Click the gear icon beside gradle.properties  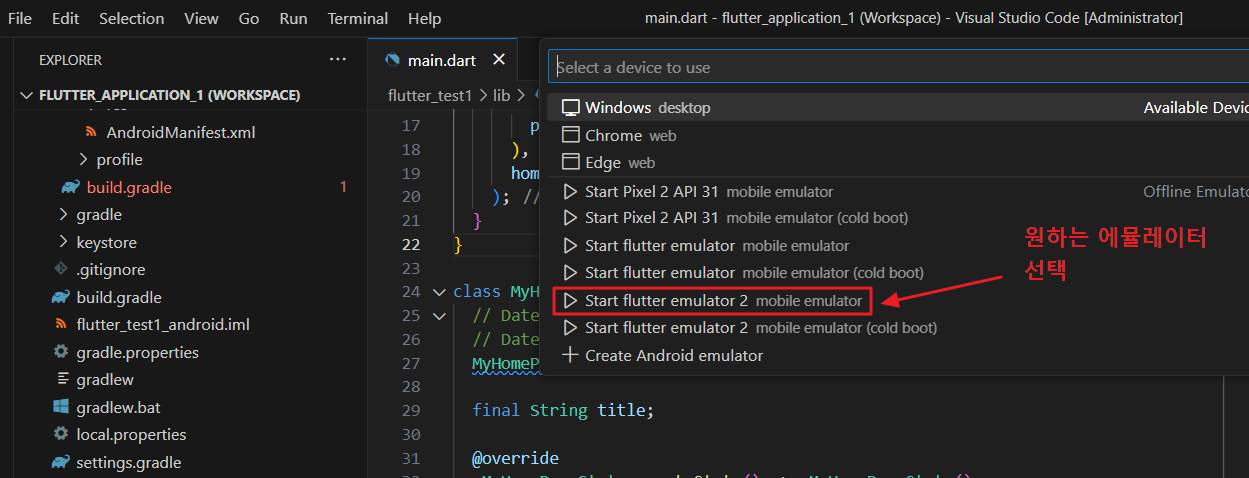[61, 352]
